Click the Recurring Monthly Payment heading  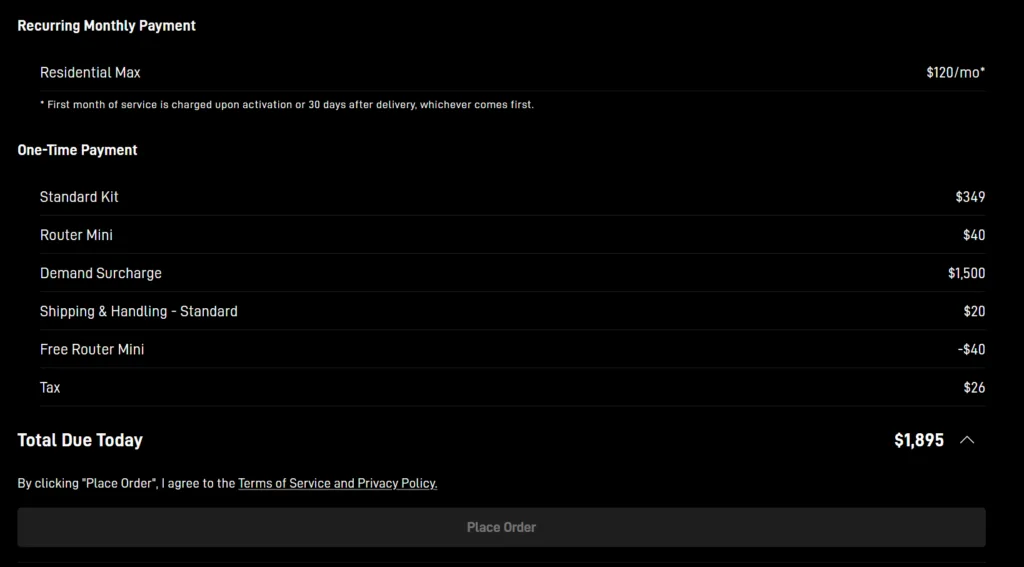point(107,26)
